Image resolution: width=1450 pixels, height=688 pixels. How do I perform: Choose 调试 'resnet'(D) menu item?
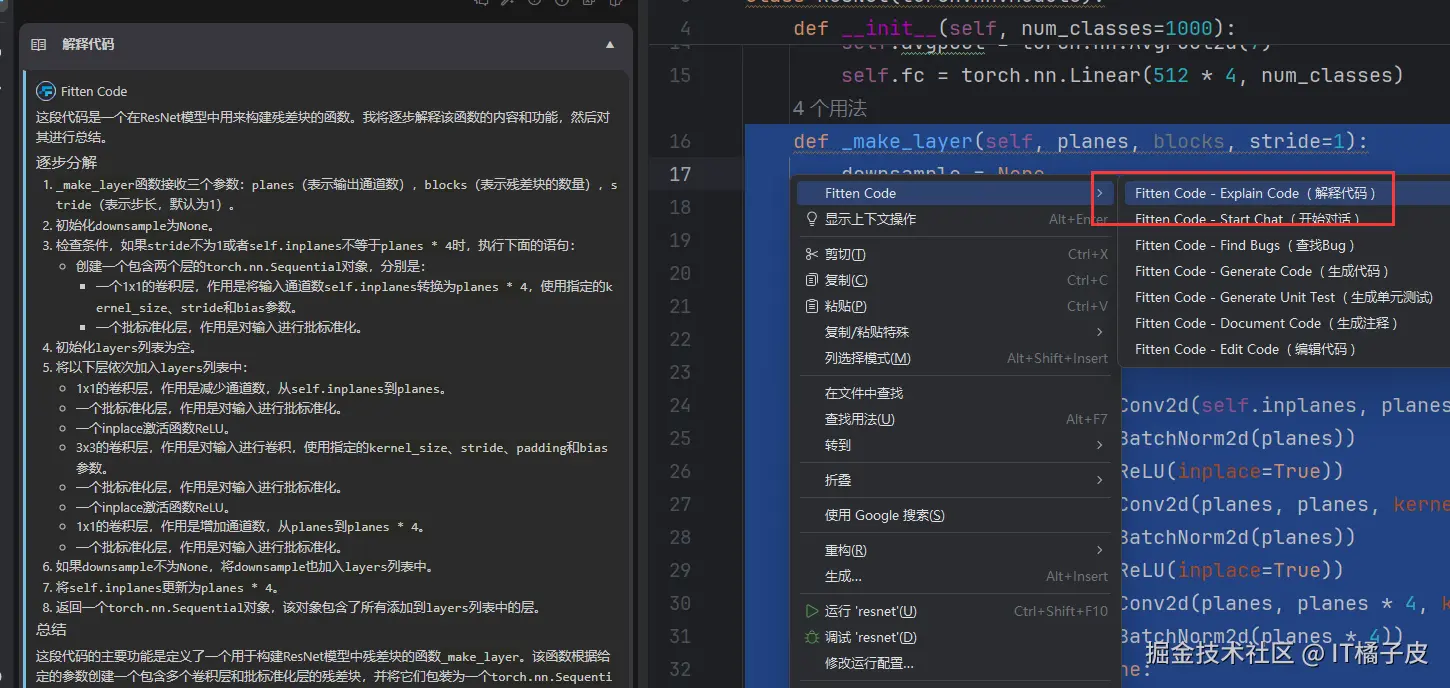click(954, 637)
